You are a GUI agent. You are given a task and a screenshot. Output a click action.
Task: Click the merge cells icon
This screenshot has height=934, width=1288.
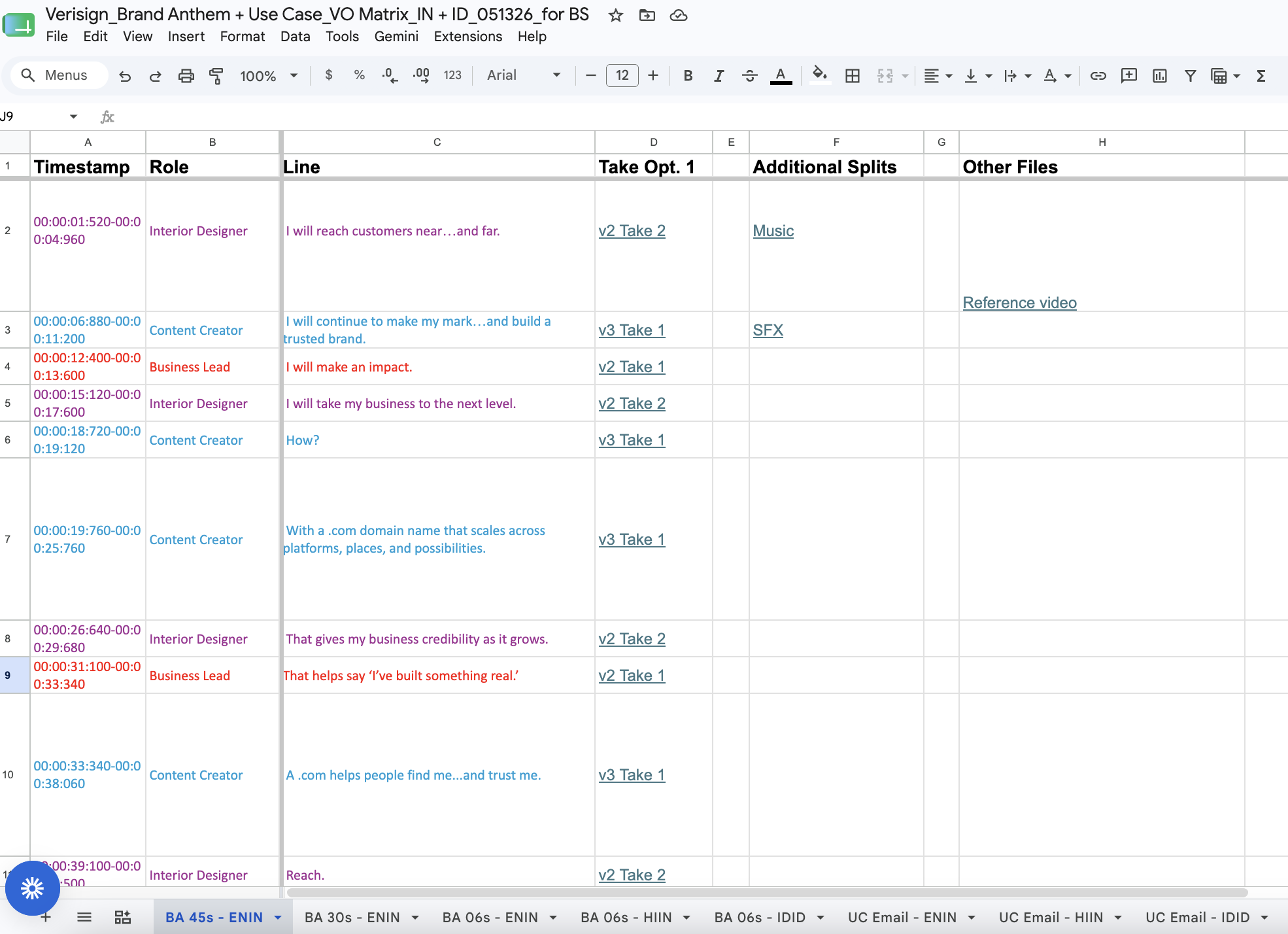click(885, 76)
